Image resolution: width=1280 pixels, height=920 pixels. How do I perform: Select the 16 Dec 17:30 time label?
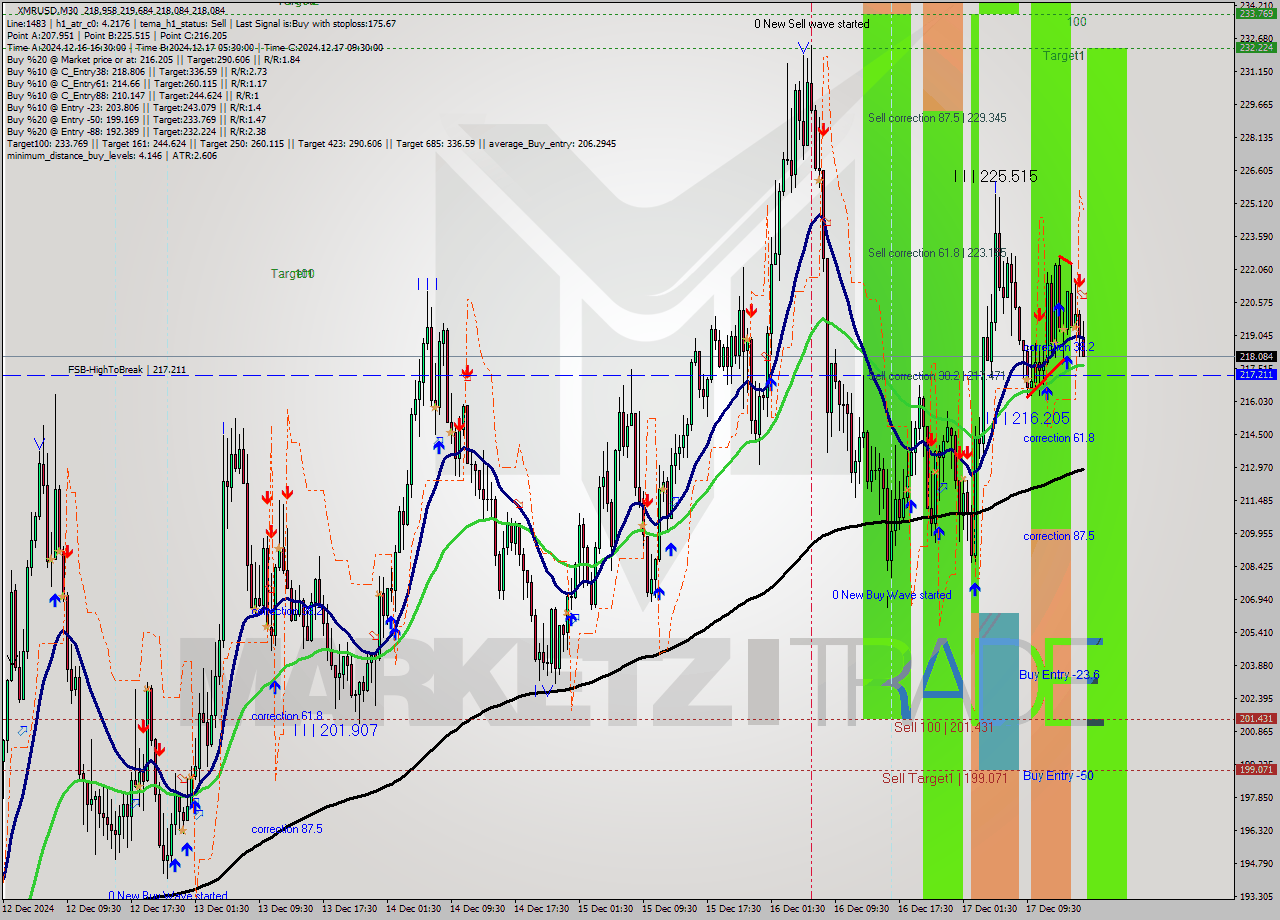pos(925,909)
